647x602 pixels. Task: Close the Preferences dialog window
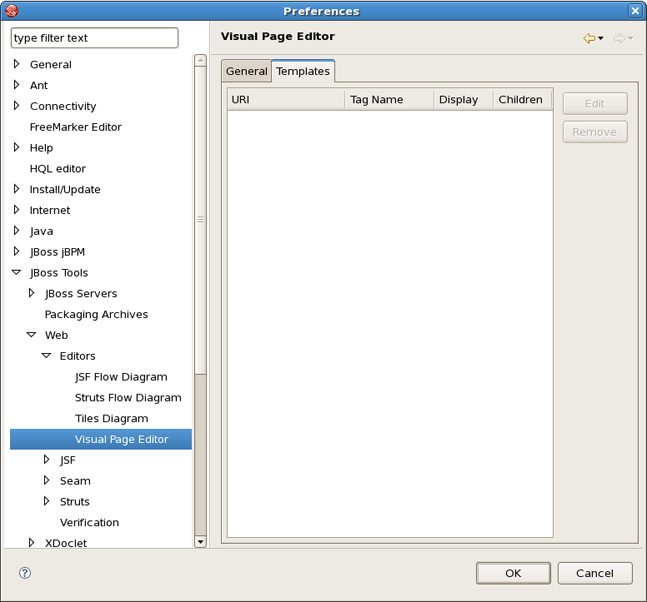[635, 11]
